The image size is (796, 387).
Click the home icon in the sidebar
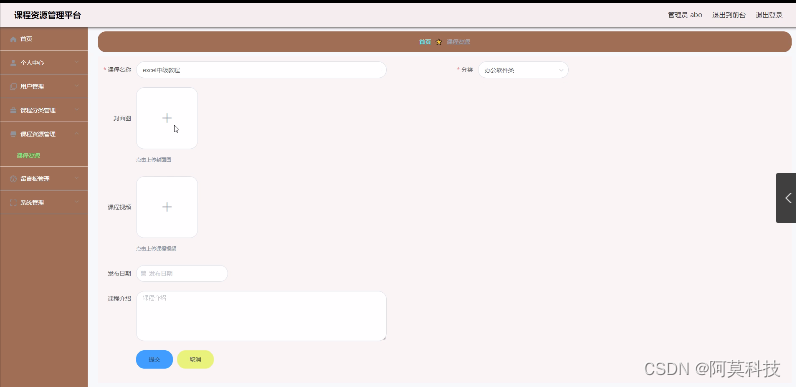[13, 39]
